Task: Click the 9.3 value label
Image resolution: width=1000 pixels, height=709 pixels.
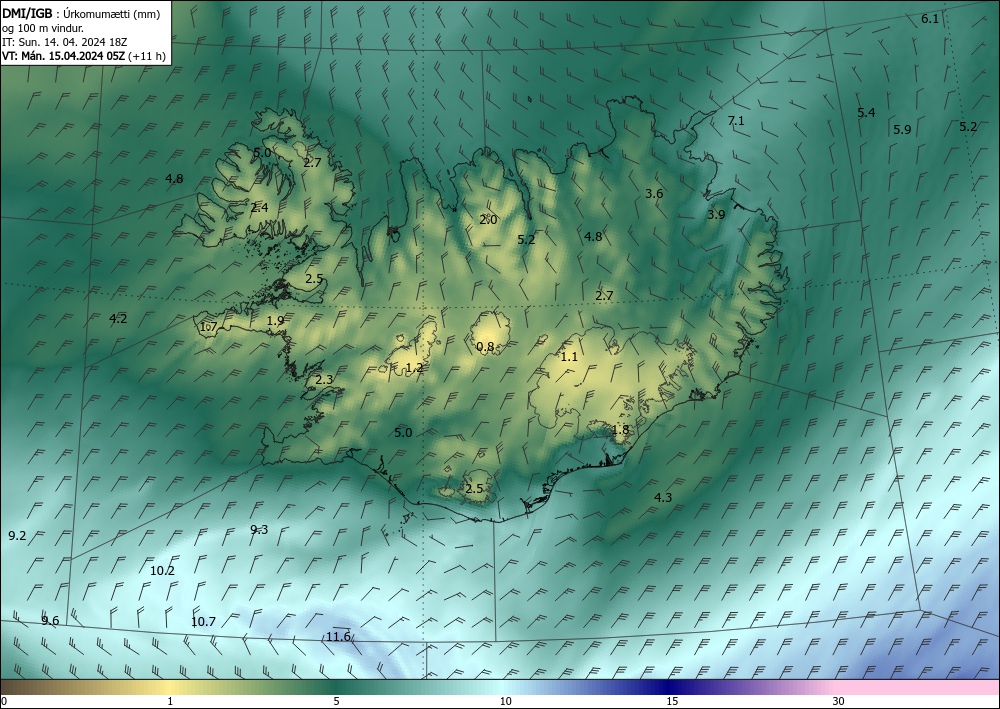Action: [x=259, y=529]
